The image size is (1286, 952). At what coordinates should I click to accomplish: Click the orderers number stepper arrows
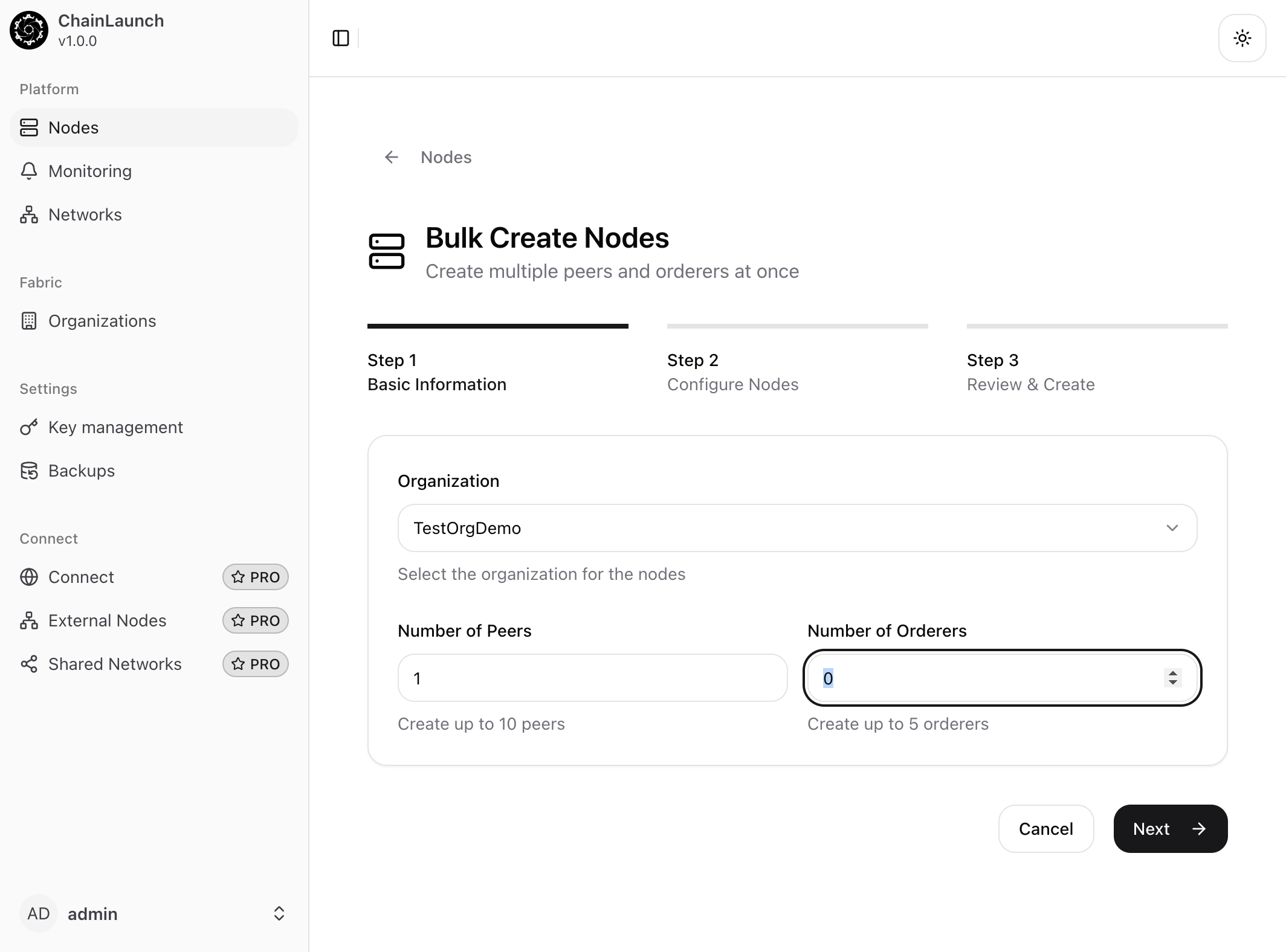(x=1172, y=678)
